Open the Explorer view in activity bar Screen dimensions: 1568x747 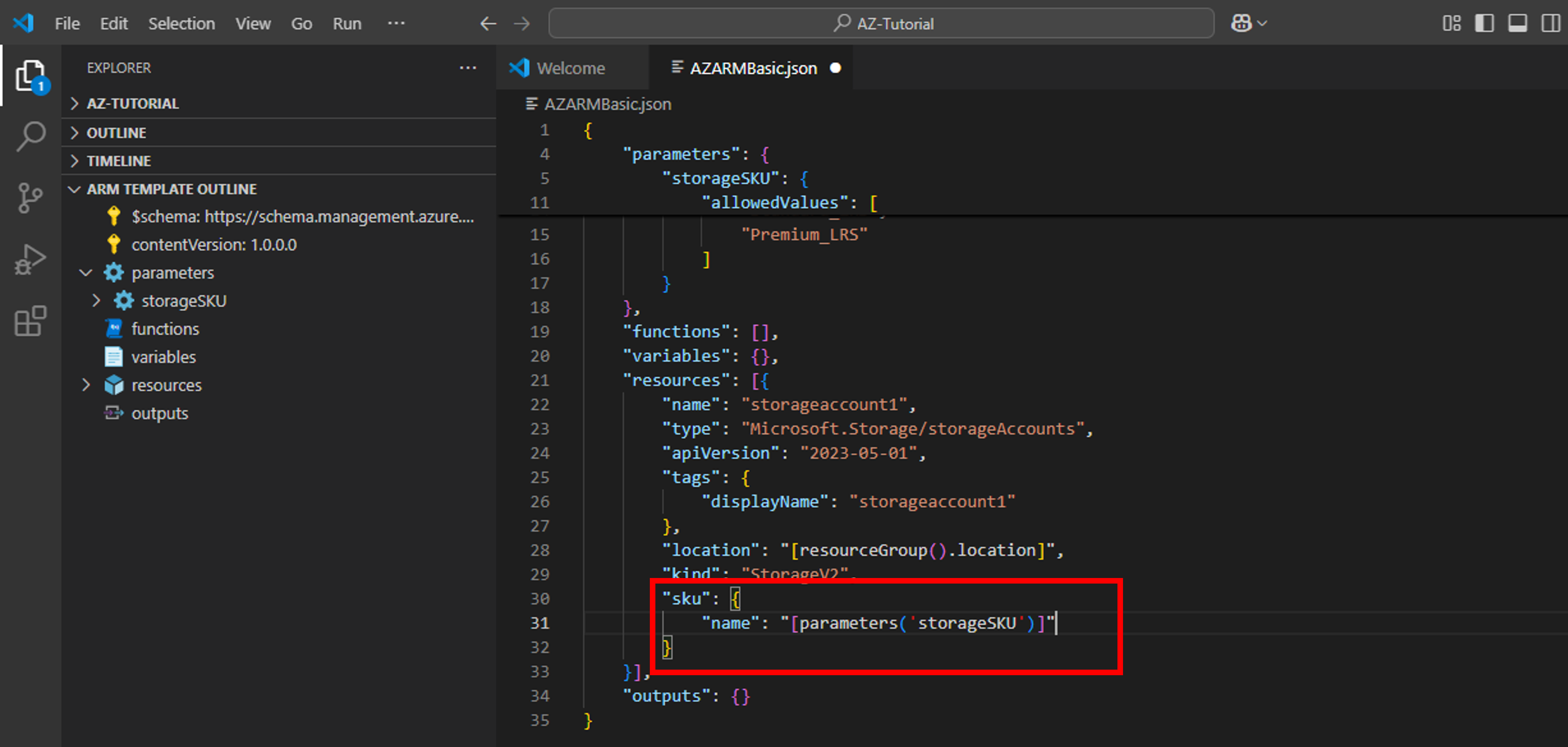[30, 76]
